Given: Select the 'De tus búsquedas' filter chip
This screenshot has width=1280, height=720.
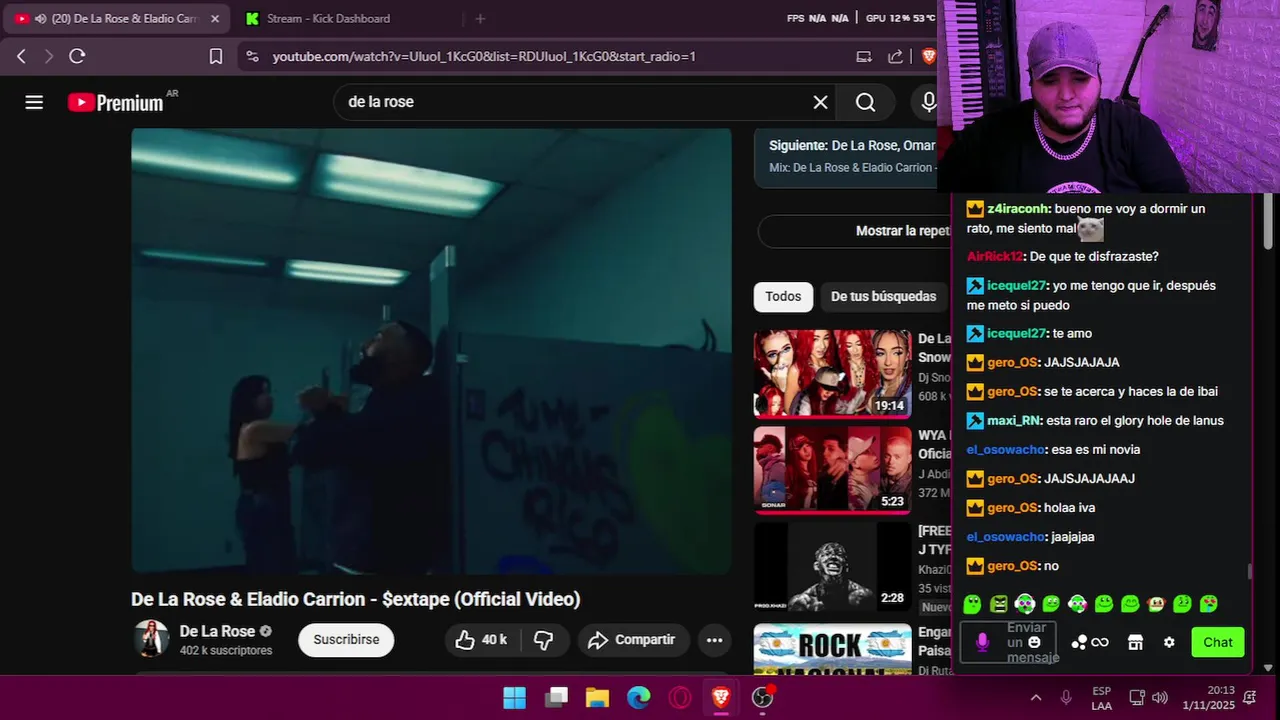Looking at the screenshot, I should point(883,296).
